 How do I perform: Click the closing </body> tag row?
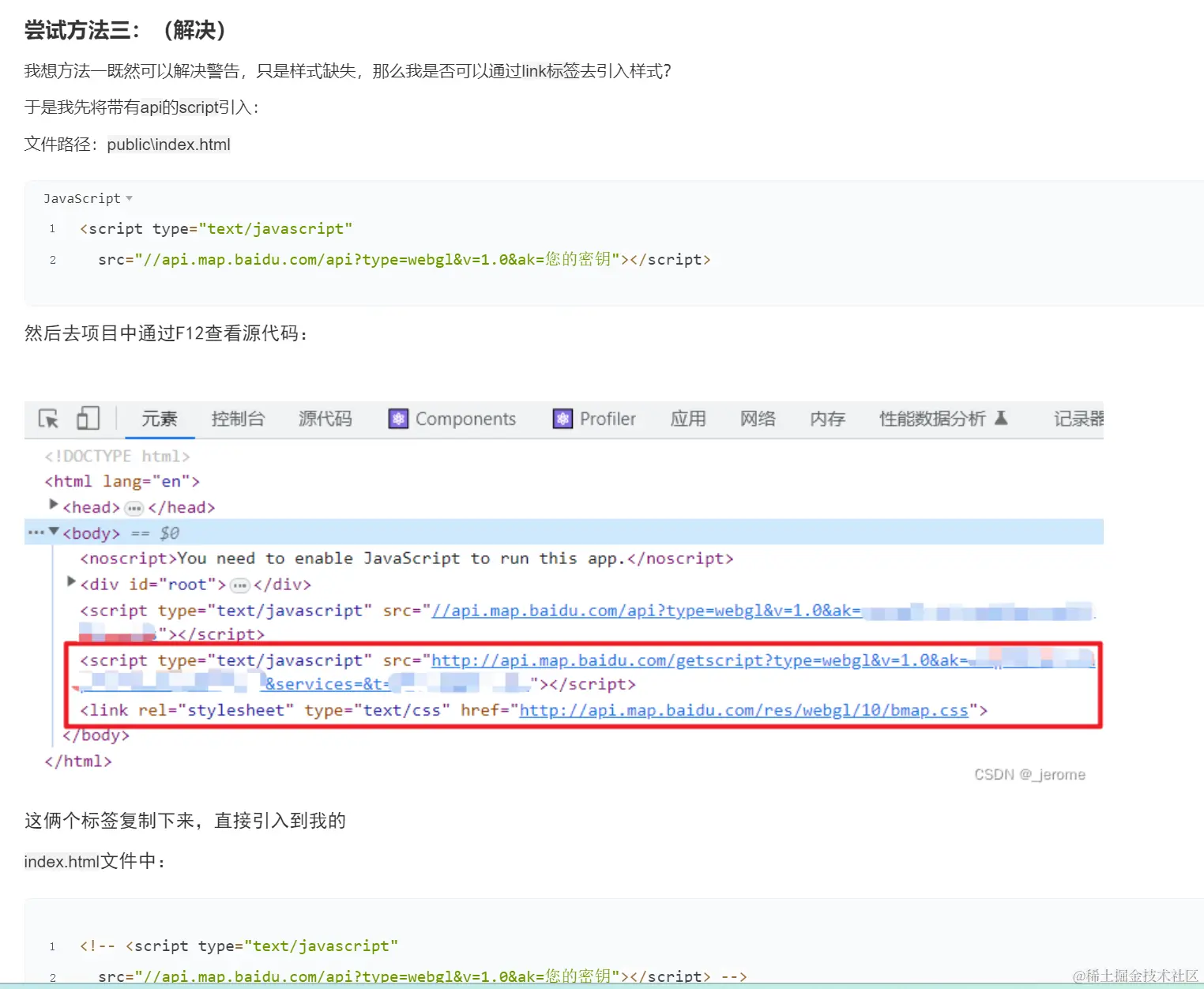click(x=96, y=735)
